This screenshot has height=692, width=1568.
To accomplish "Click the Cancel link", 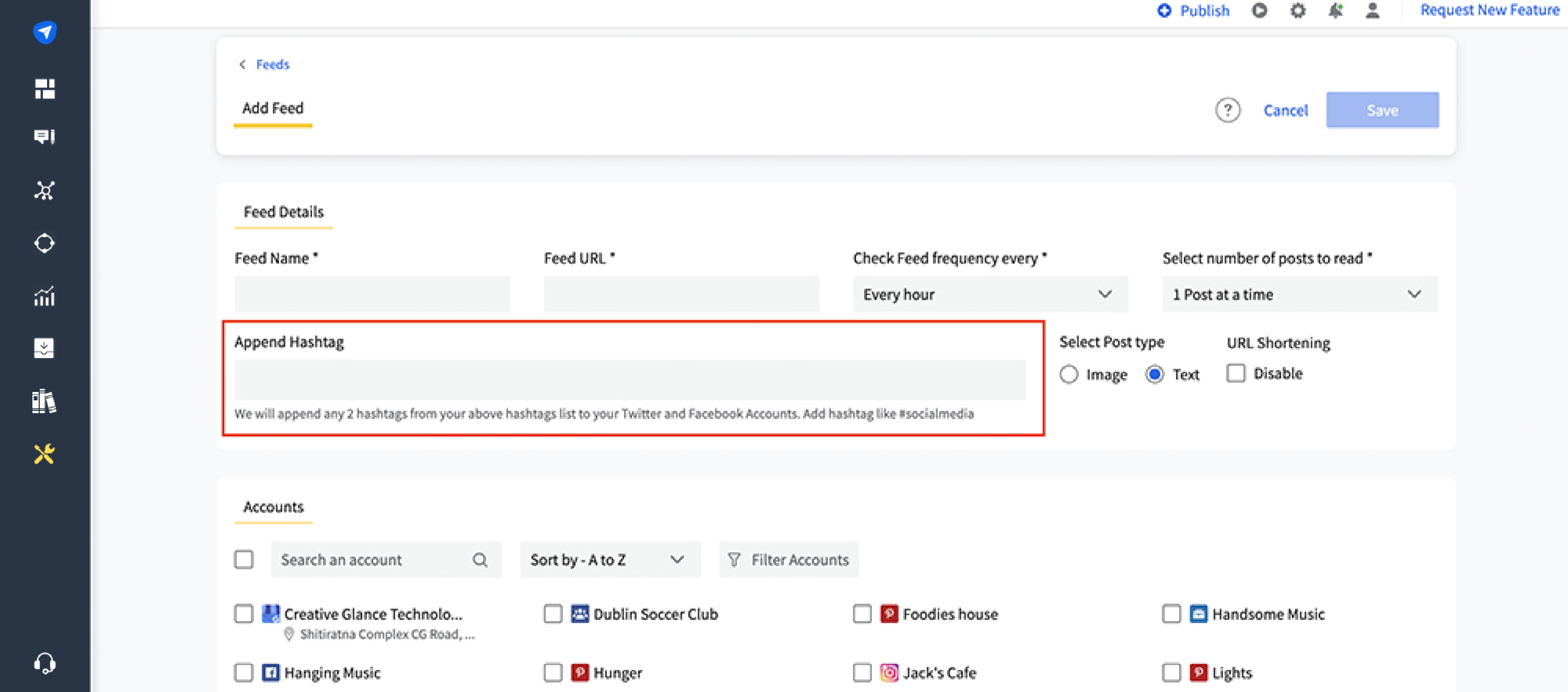I will click(1285, 110).
